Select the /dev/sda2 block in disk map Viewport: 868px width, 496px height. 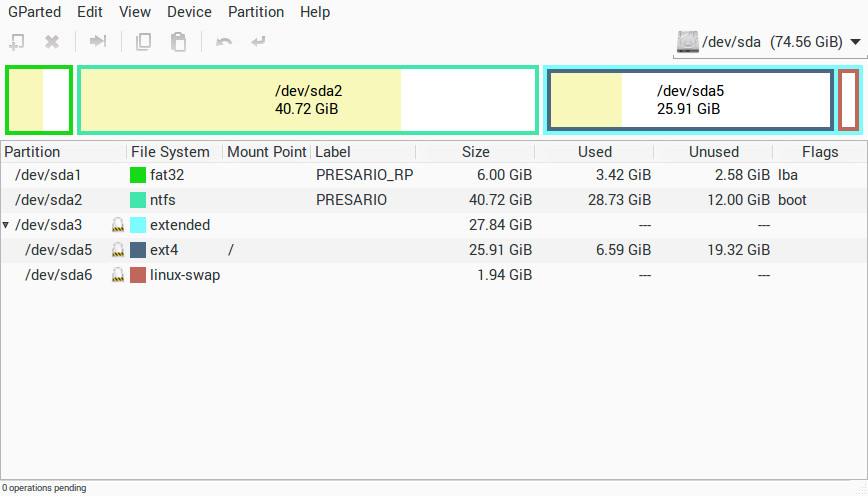click(308, 100)
